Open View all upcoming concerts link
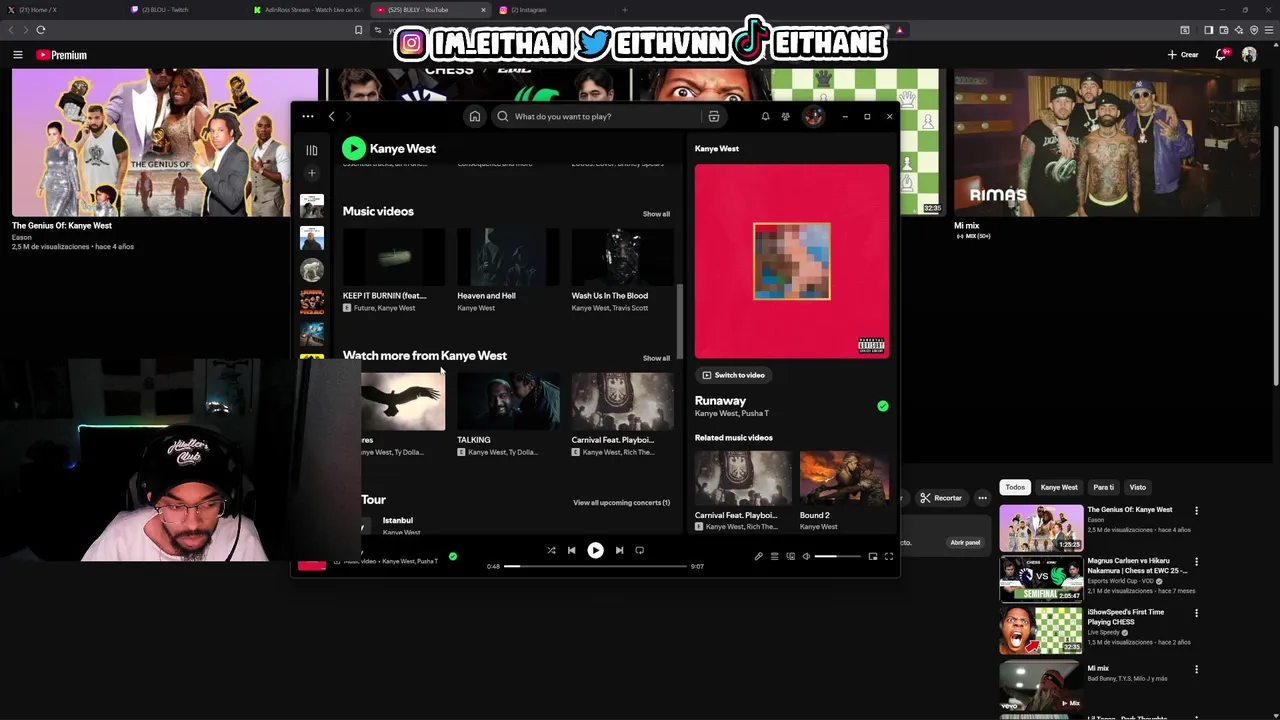Viewport: 1280px width, 720px height. pyautogui.click(x=621, y=503)
